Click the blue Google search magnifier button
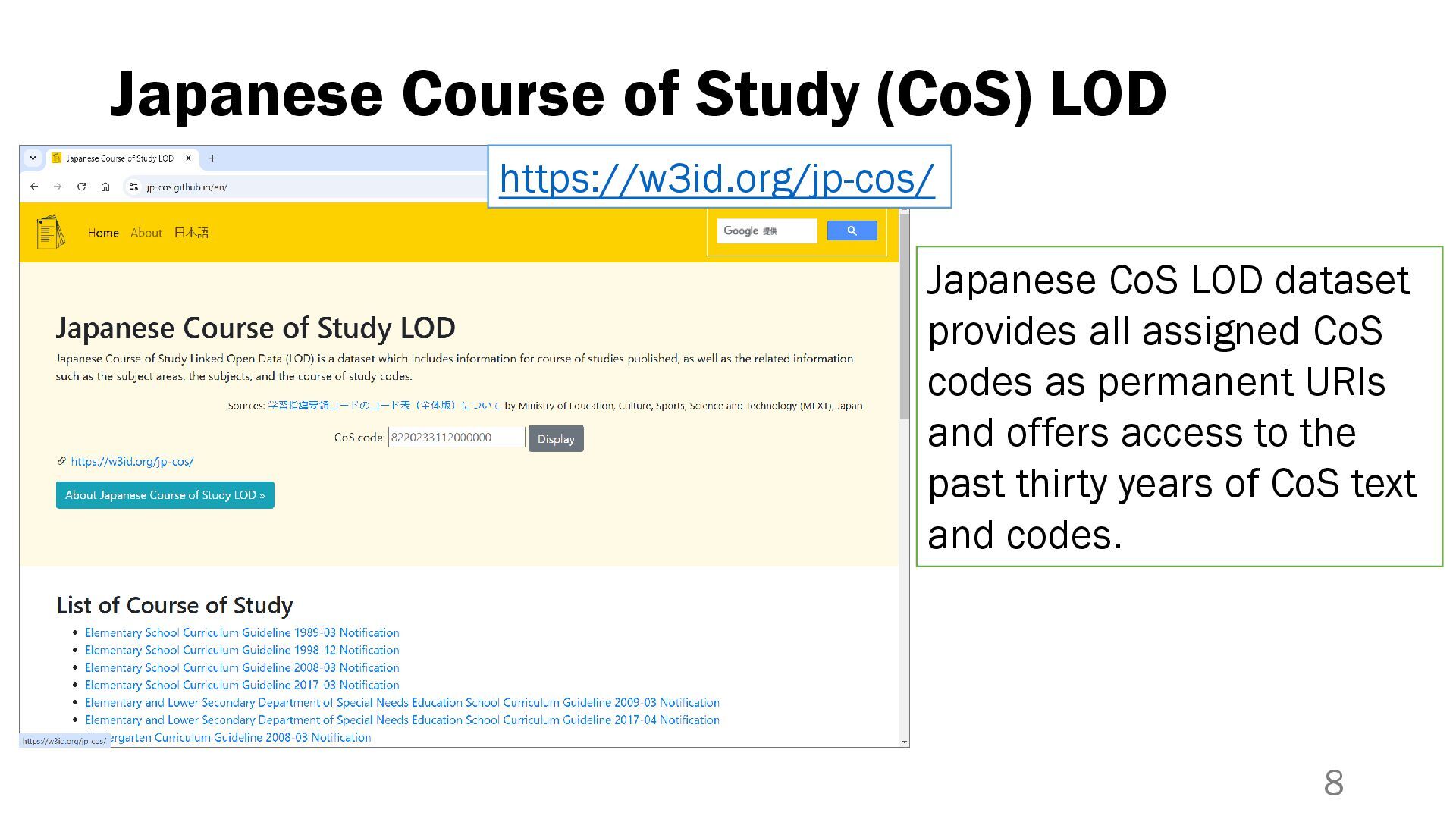Viewport: 1456px width, 819px height. pos(852,231)
